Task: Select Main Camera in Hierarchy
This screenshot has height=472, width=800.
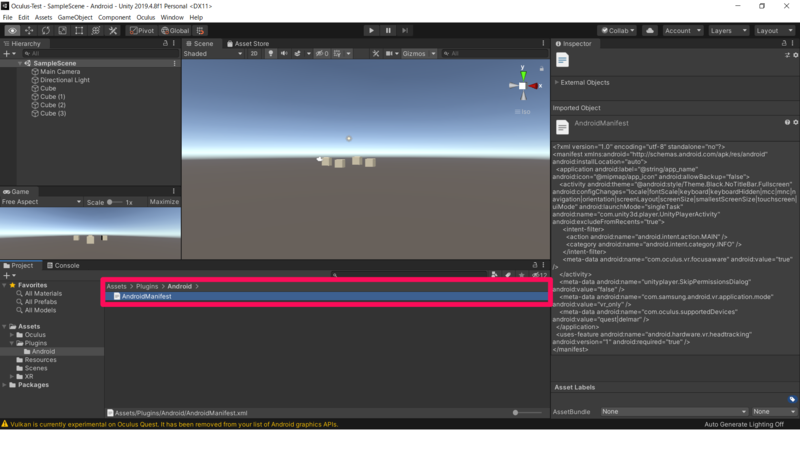Action: (x=60, y=72)
